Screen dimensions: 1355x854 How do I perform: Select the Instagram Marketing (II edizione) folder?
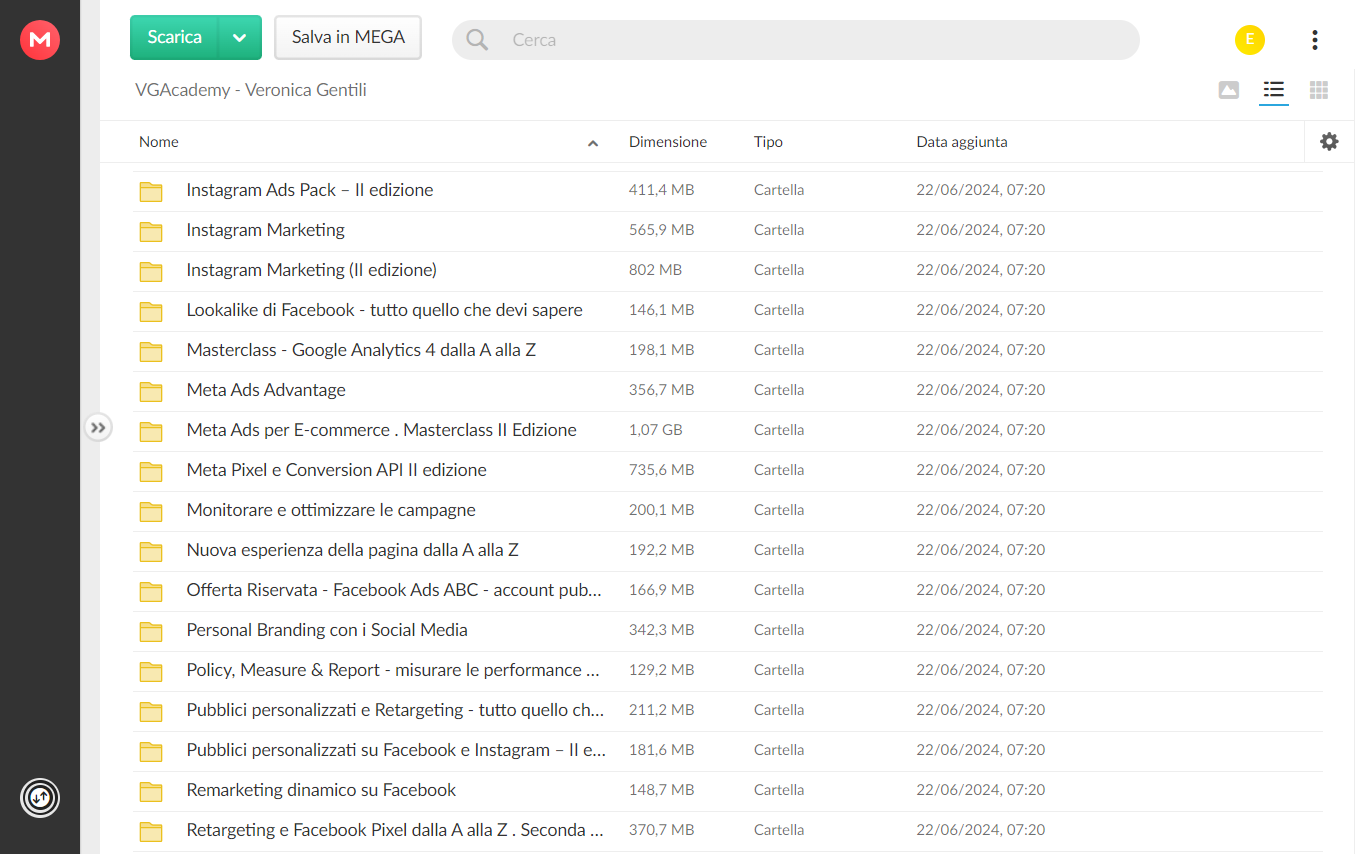coord(728,270)
